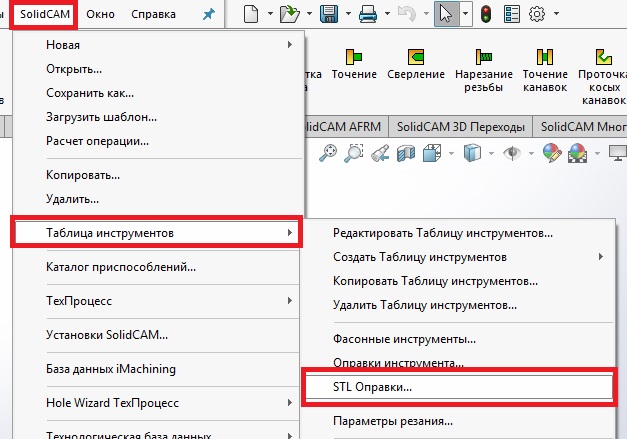
Task: Expand the Hole Wizard ТехПроцесс submenu
Action: [157, 403]
